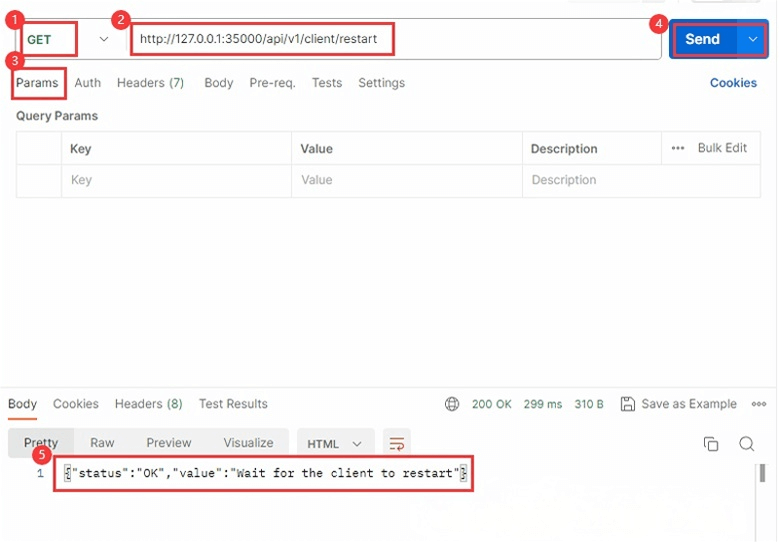Switch to Preview response view
Screen dimensions: 779x542
tap(168, 443)
